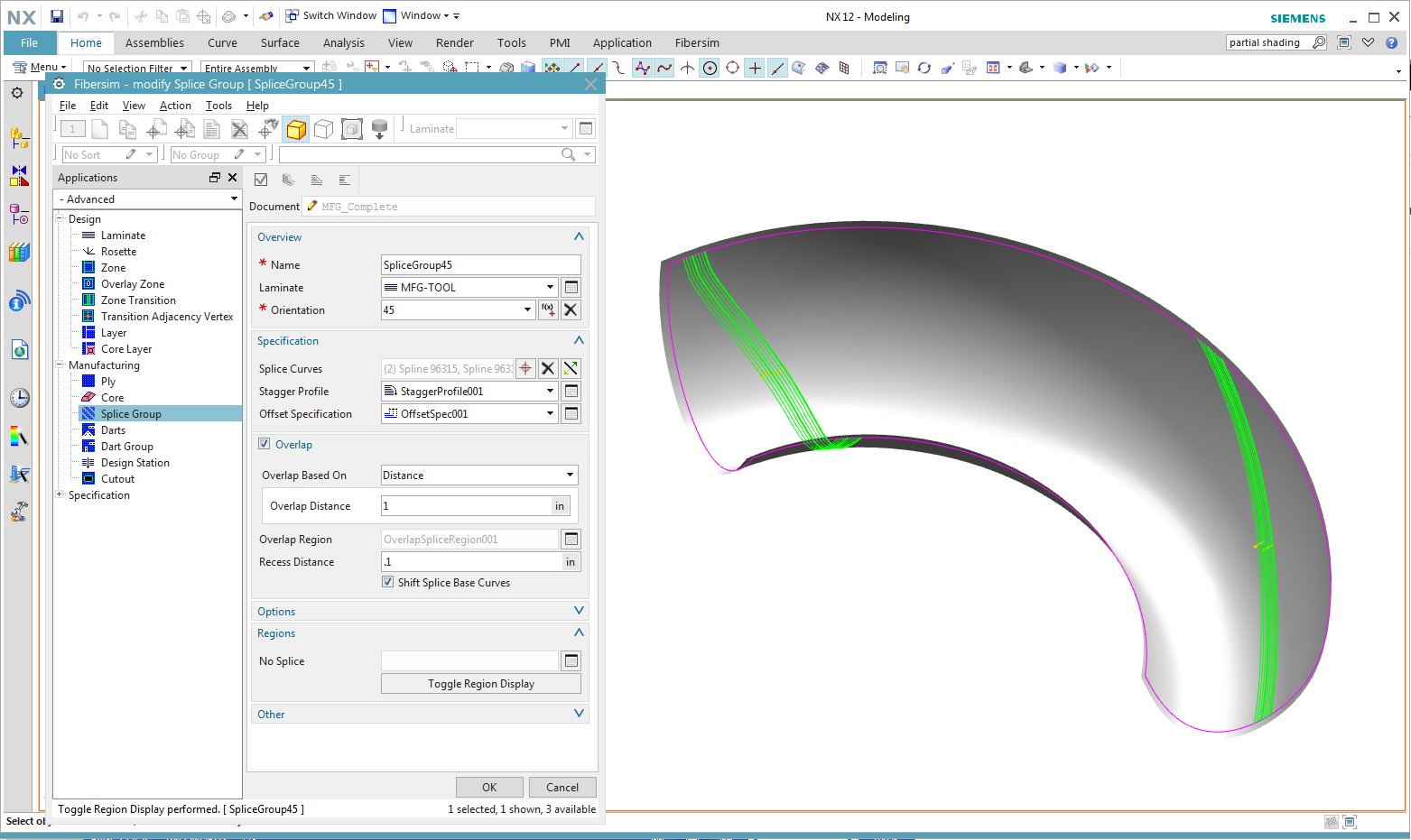This screenshot has height=840, width=1411.
Task: Clear Splice Curves with the X icon
Action: tap(548, 368)
